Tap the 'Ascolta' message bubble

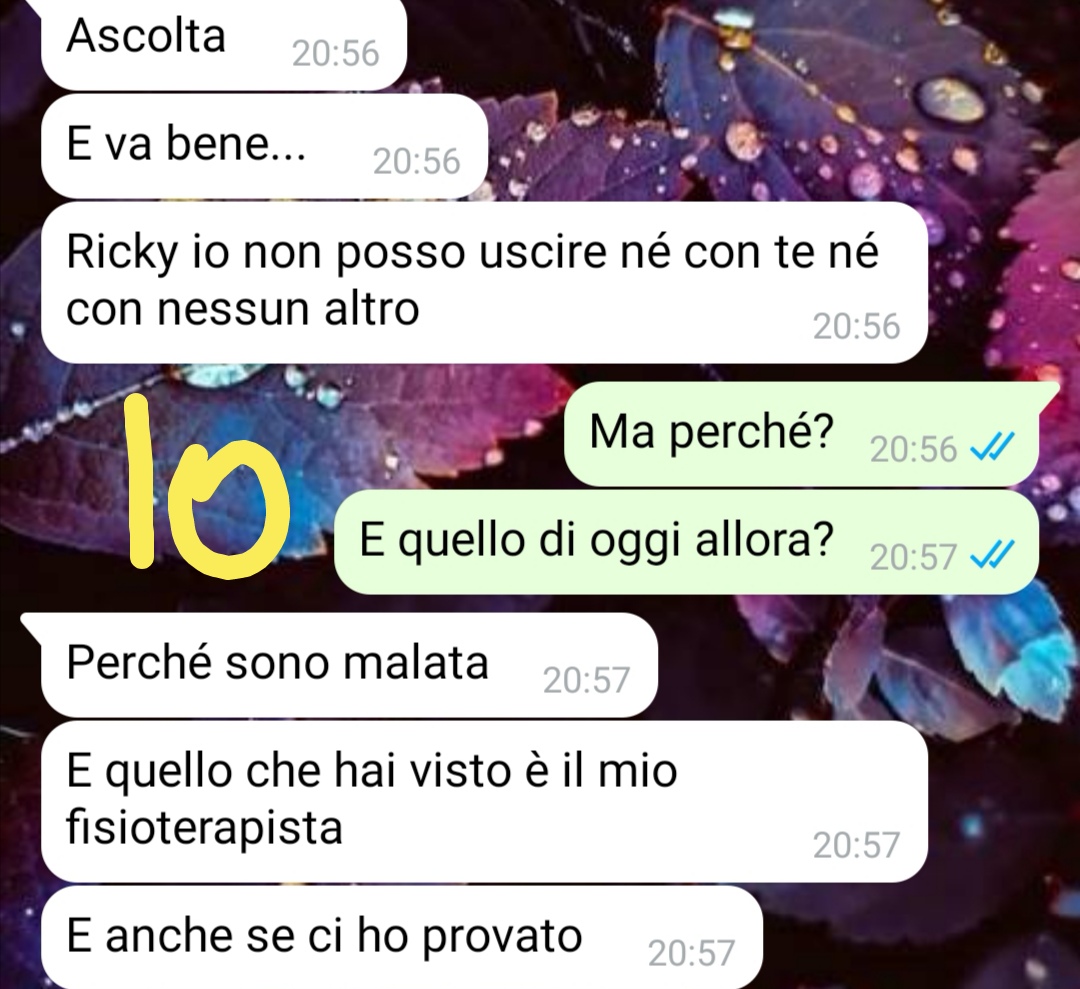tap(224, 43)
